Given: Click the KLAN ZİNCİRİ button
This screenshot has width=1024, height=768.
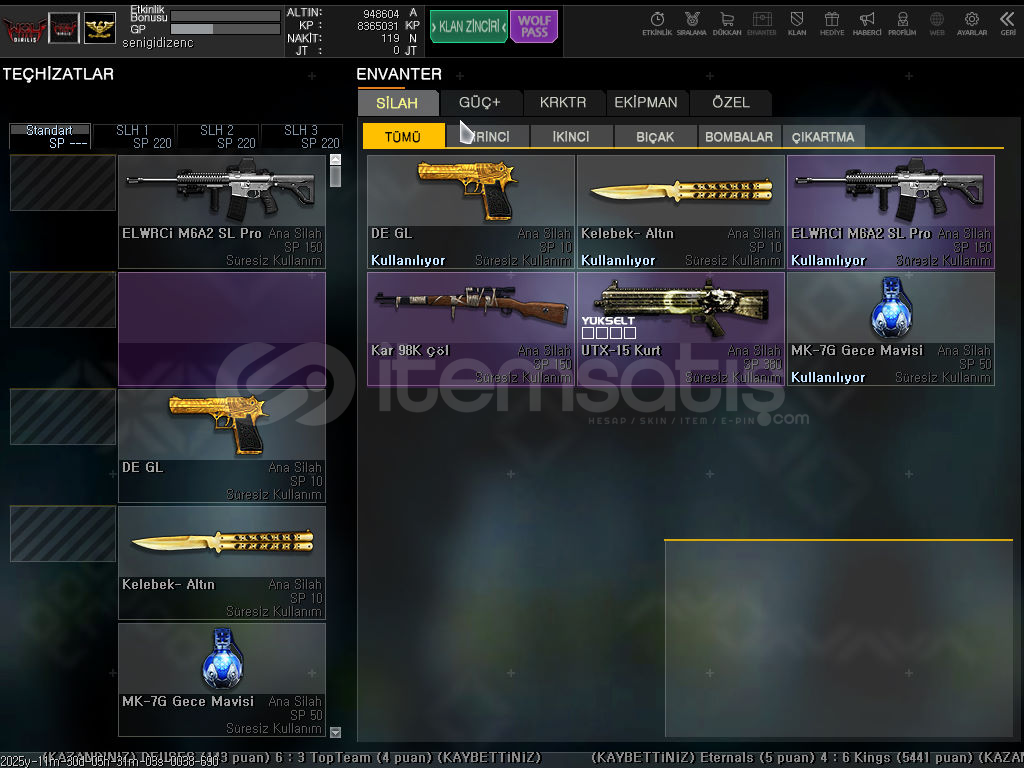Looking at the screenshot, I should pyautogui.click(x=468, y=27).
